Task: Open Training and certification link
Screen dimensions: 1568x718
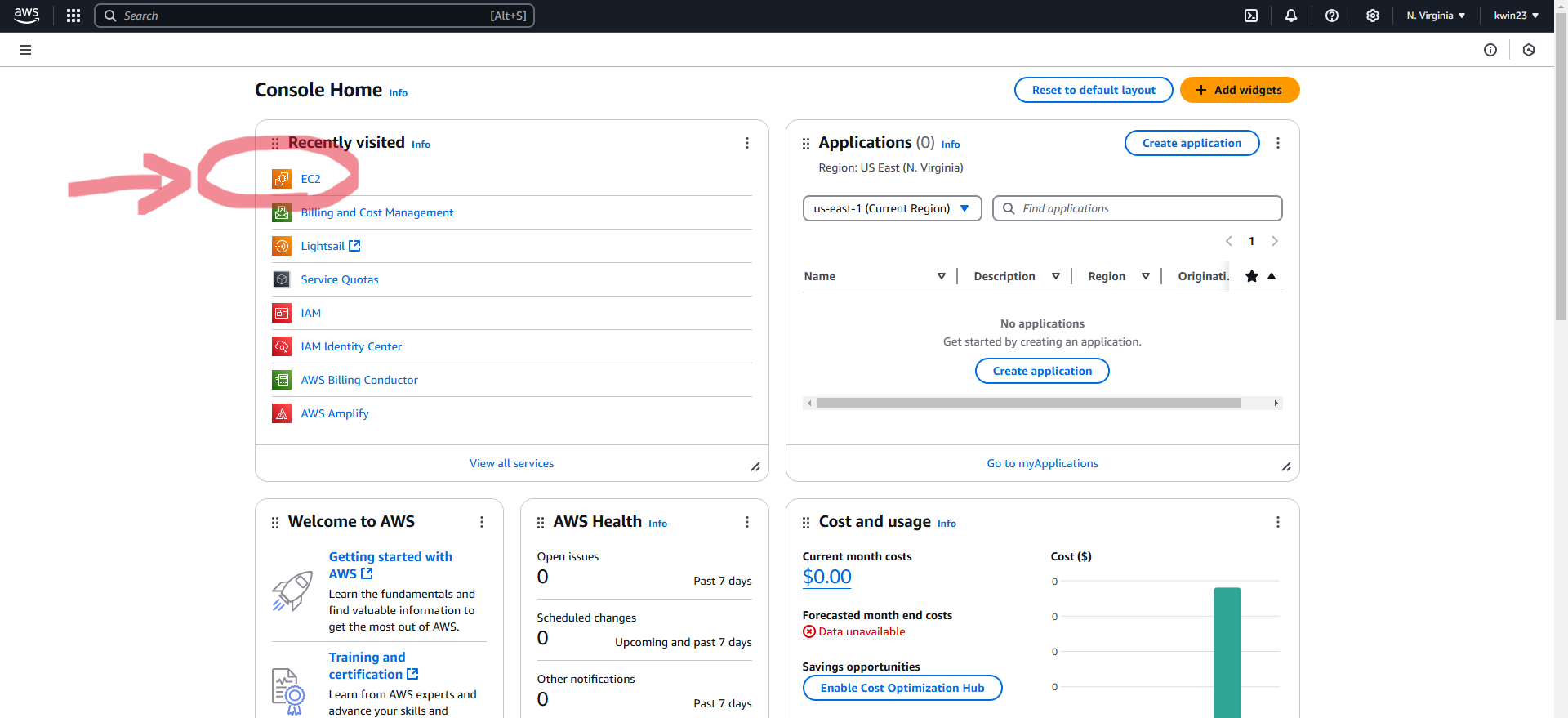Action: pos(373,666)
